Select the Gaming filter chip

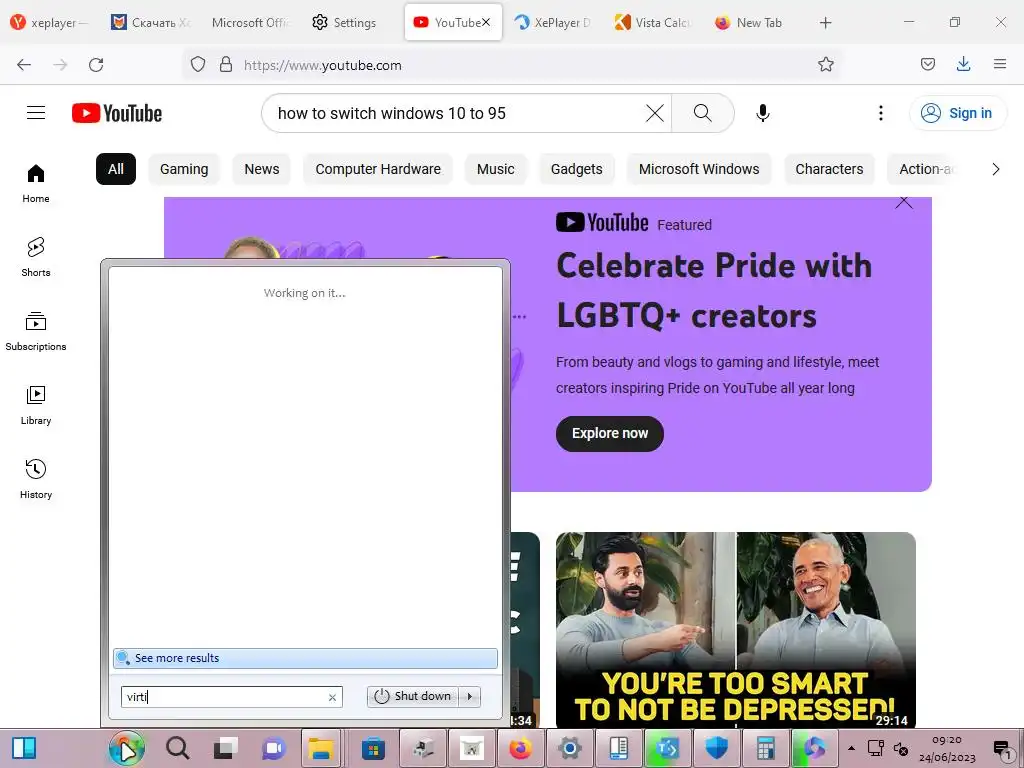(184, 169)
